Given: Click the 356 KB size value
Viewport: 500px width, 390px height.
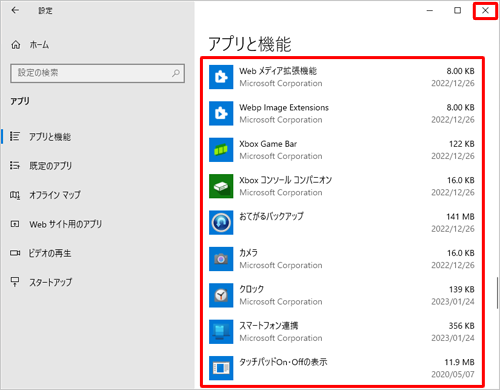Looking at the screenshot, I should [461, 326].
